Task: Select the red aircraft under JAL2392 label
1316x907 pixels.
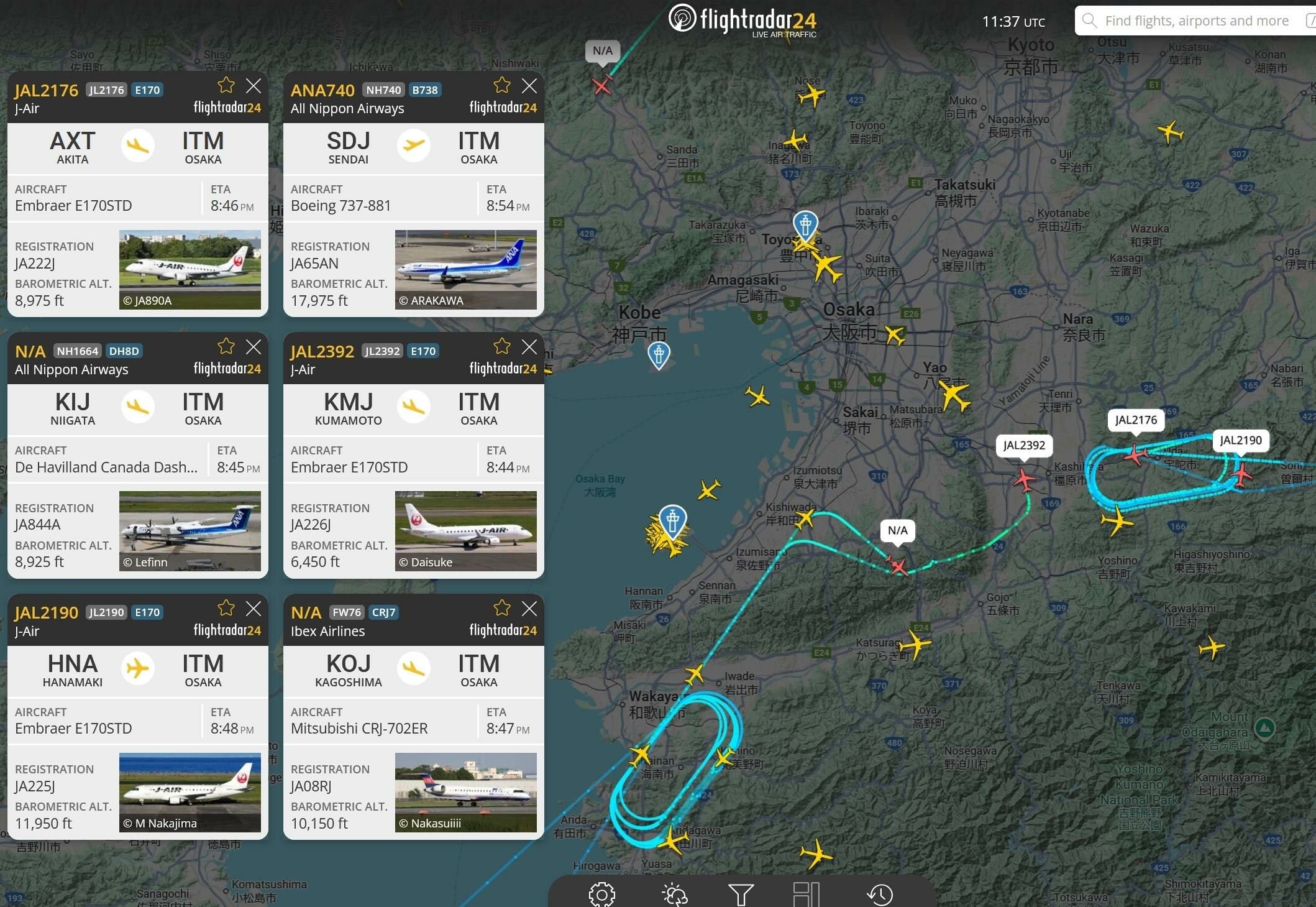Action: point(1024,479)
